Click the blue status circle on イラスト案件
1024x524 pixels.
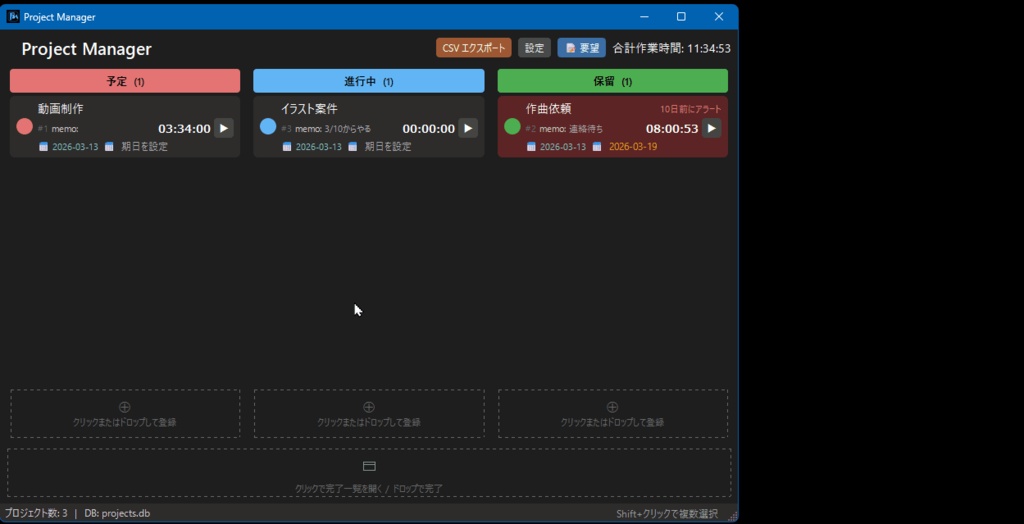(268, 127)
